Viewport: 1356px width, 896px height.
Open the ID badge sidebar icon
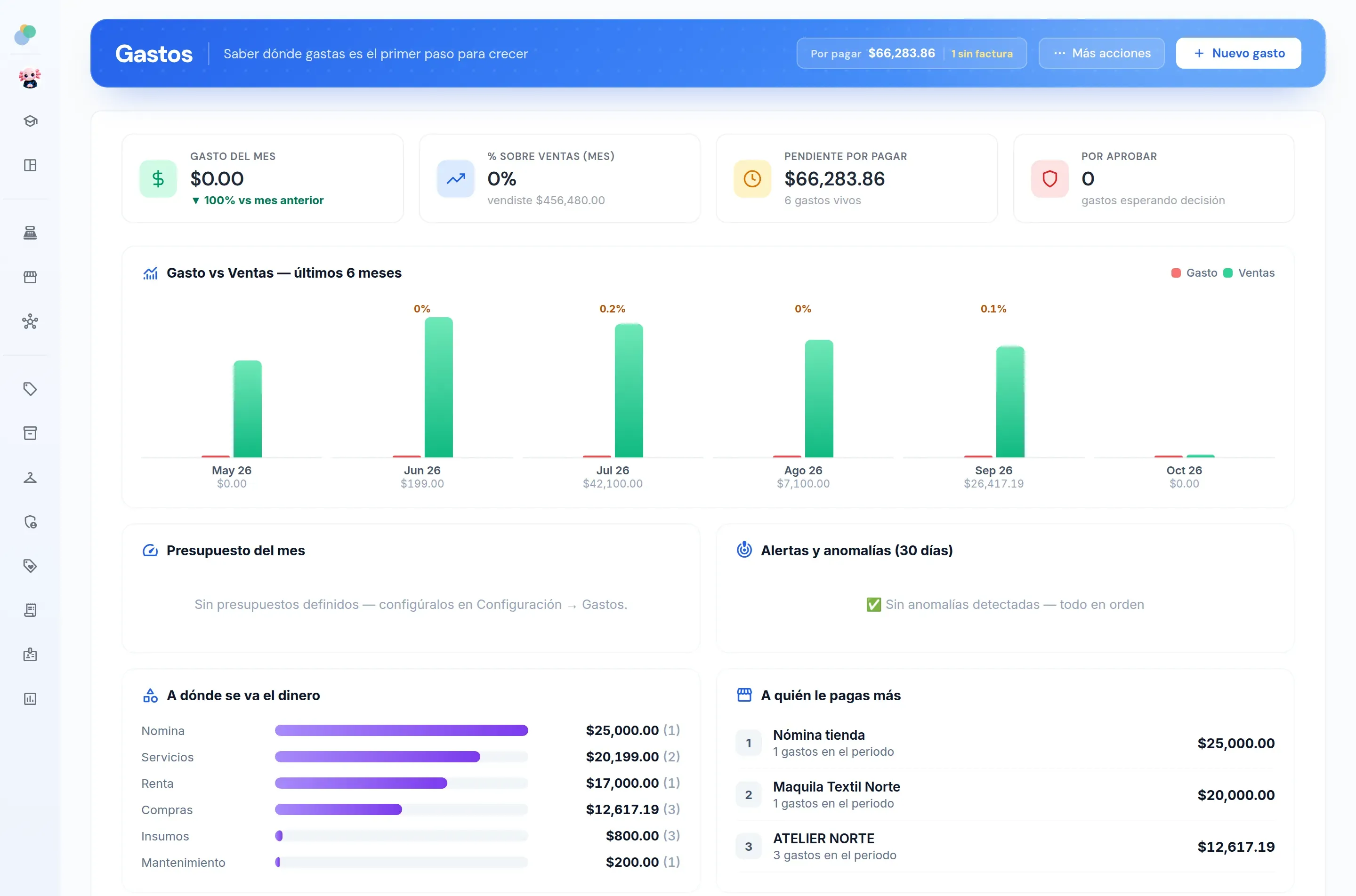(x=30, y=655)
